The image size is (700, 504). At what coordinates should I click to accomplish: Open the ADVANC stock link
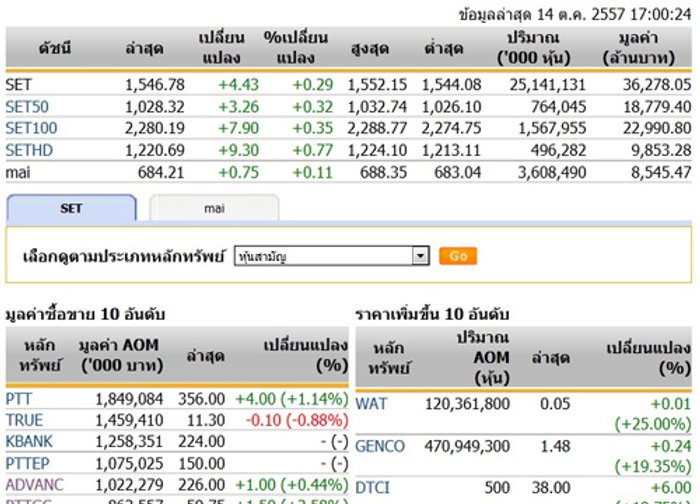coord(34,485)
